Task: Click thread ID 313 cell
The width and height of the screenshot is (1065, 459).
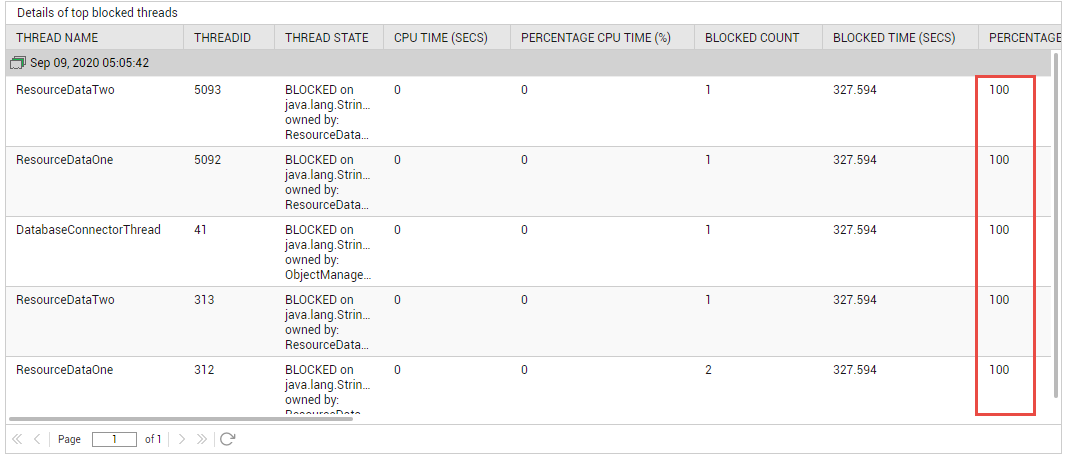Action: (x=204, y=299)
